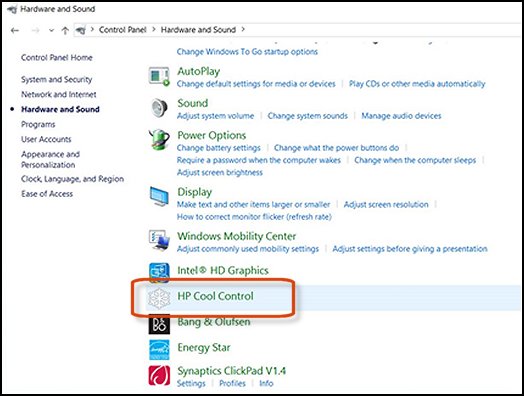Open the AutoPlay heading link
524x396 pixels.
(199, 72)
